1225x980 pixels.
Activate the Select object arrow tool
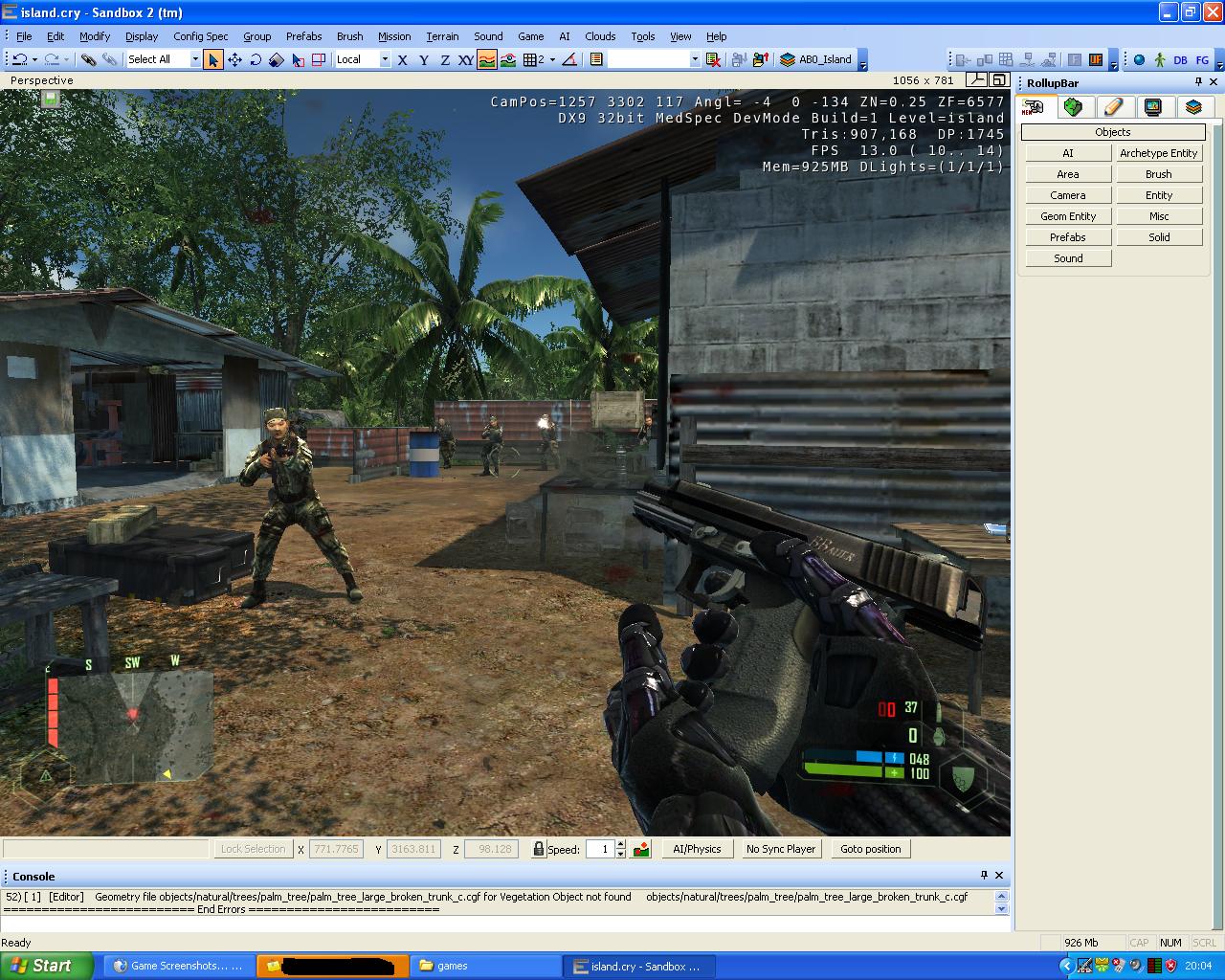pos(212,59)
